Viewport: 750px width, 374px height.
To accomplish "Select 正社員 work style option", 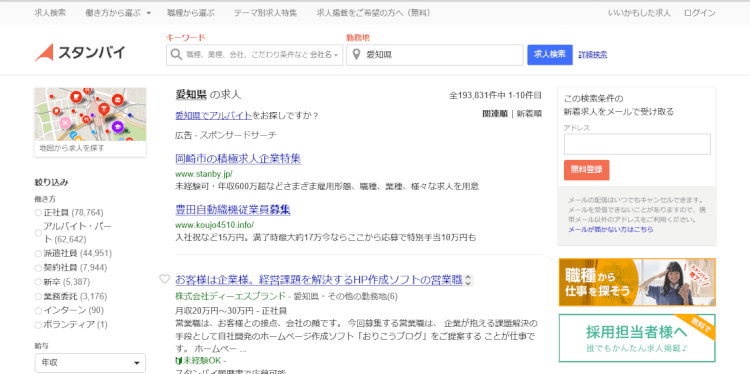I will pyautogui.click(x=38, y=212).
